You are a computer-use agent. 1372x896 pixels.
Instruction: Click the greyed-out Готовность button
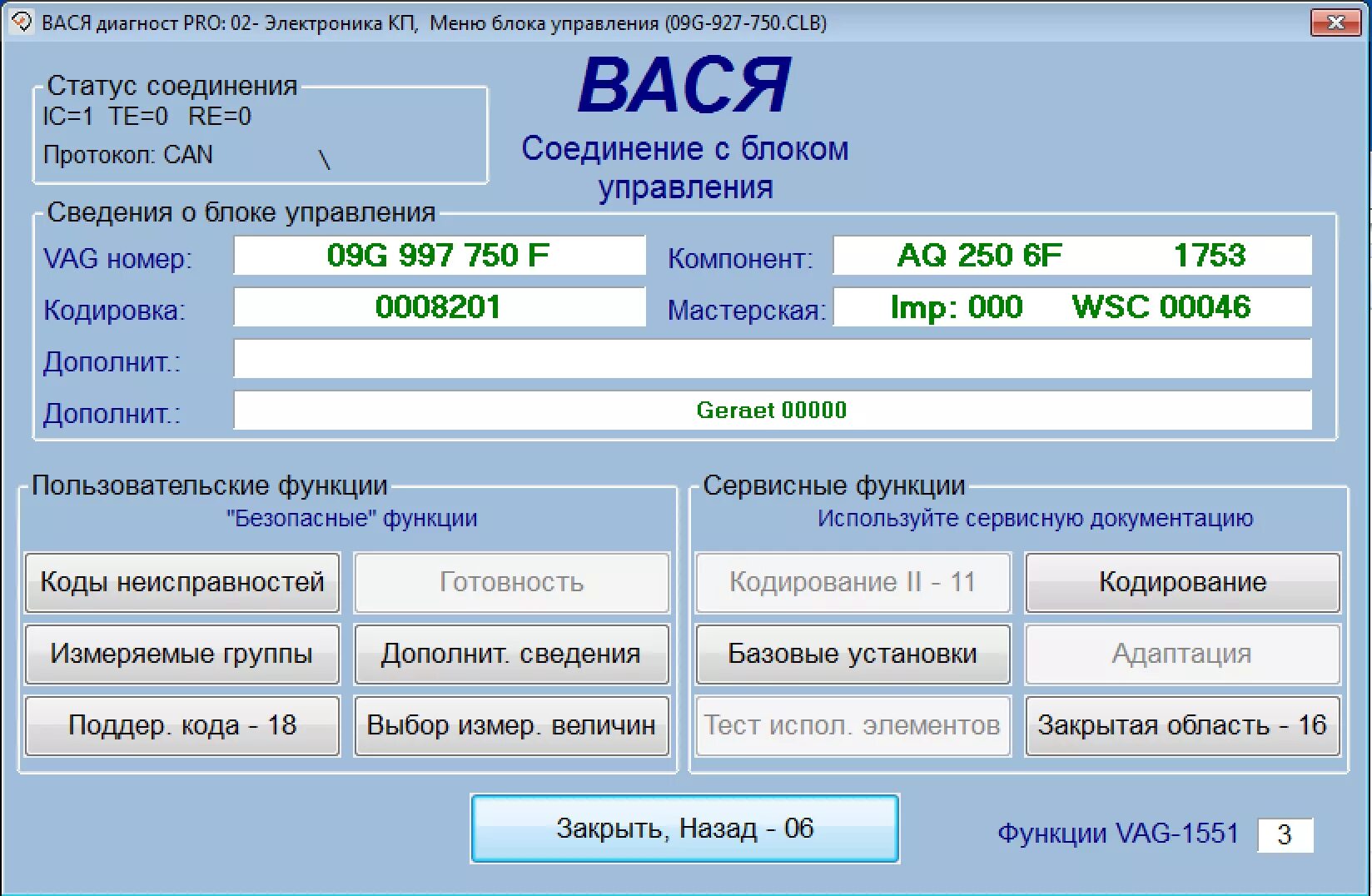pos(511,582)
